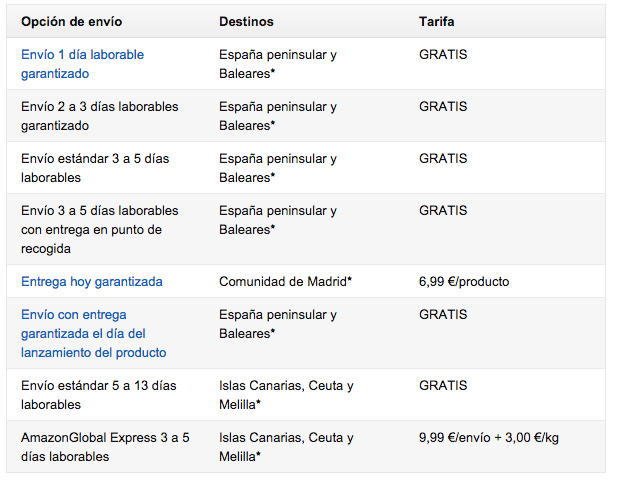Click GRATIS in the Envío 1 día laborable row
Image resolution: width=620 pixels, height=481 pixels.
click(x=443, y=54)
